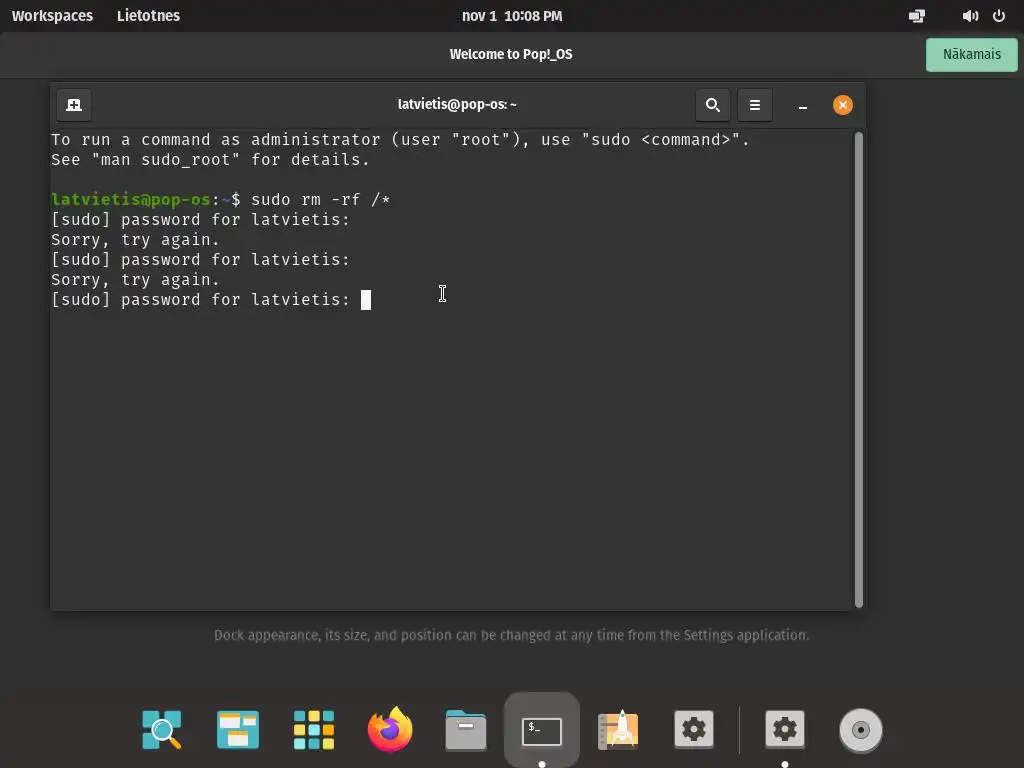Viewport: 1024px width, 768px height.
Task: Click 'See "man sudo_root" for details.' line
Action: click(x=210, y=160)
